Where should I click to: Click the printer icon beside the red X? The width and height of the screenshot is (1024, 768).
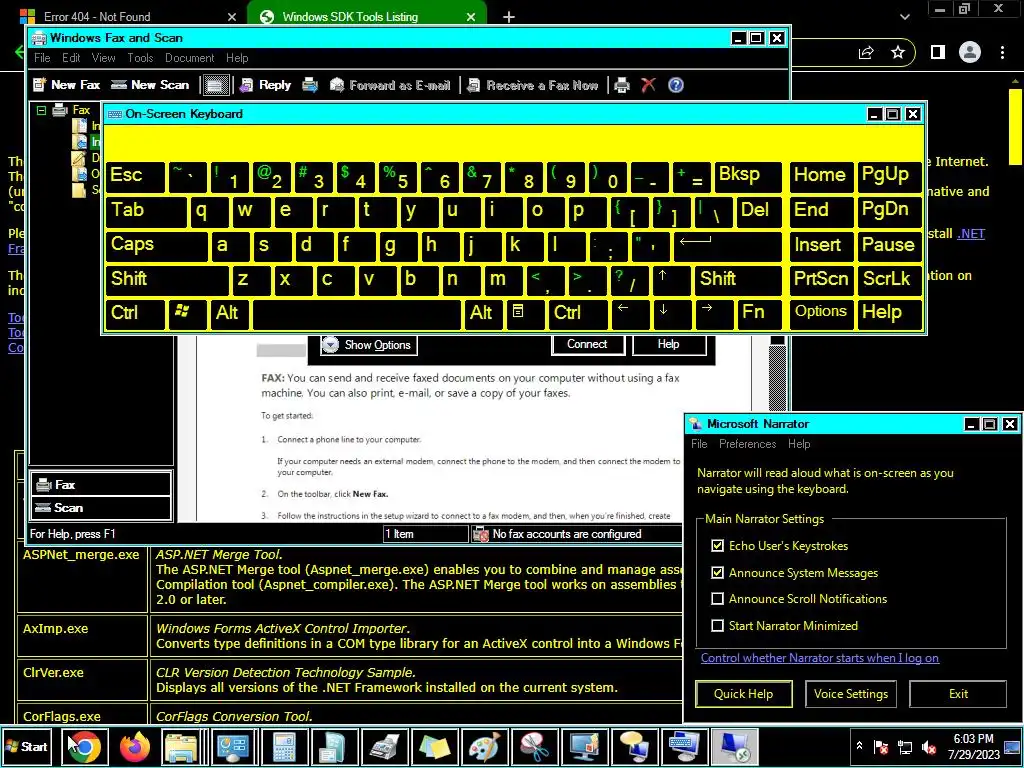point(622,85)
